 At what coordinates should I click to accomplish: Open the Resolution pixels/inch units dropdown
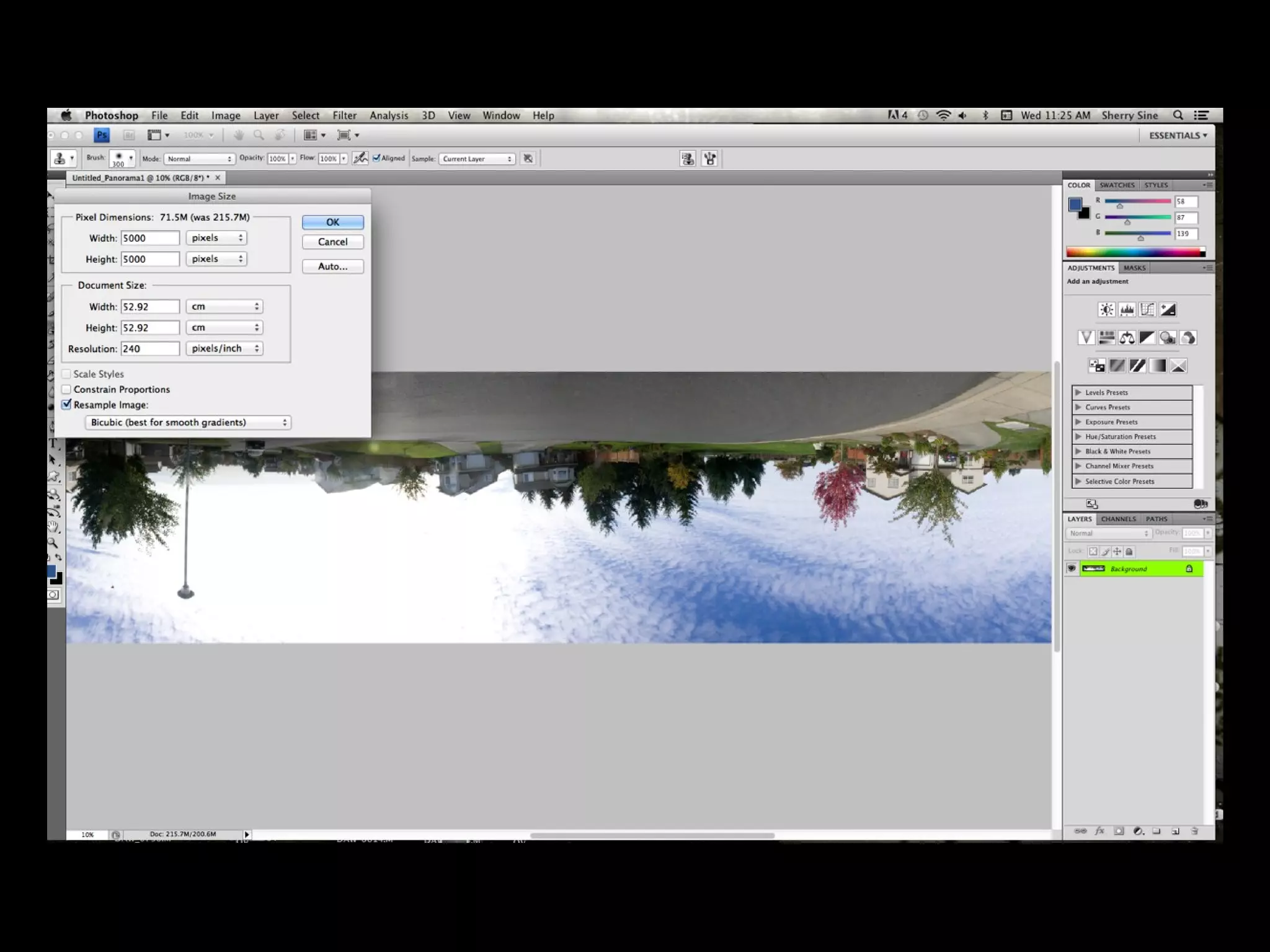[x=224, y=348]
